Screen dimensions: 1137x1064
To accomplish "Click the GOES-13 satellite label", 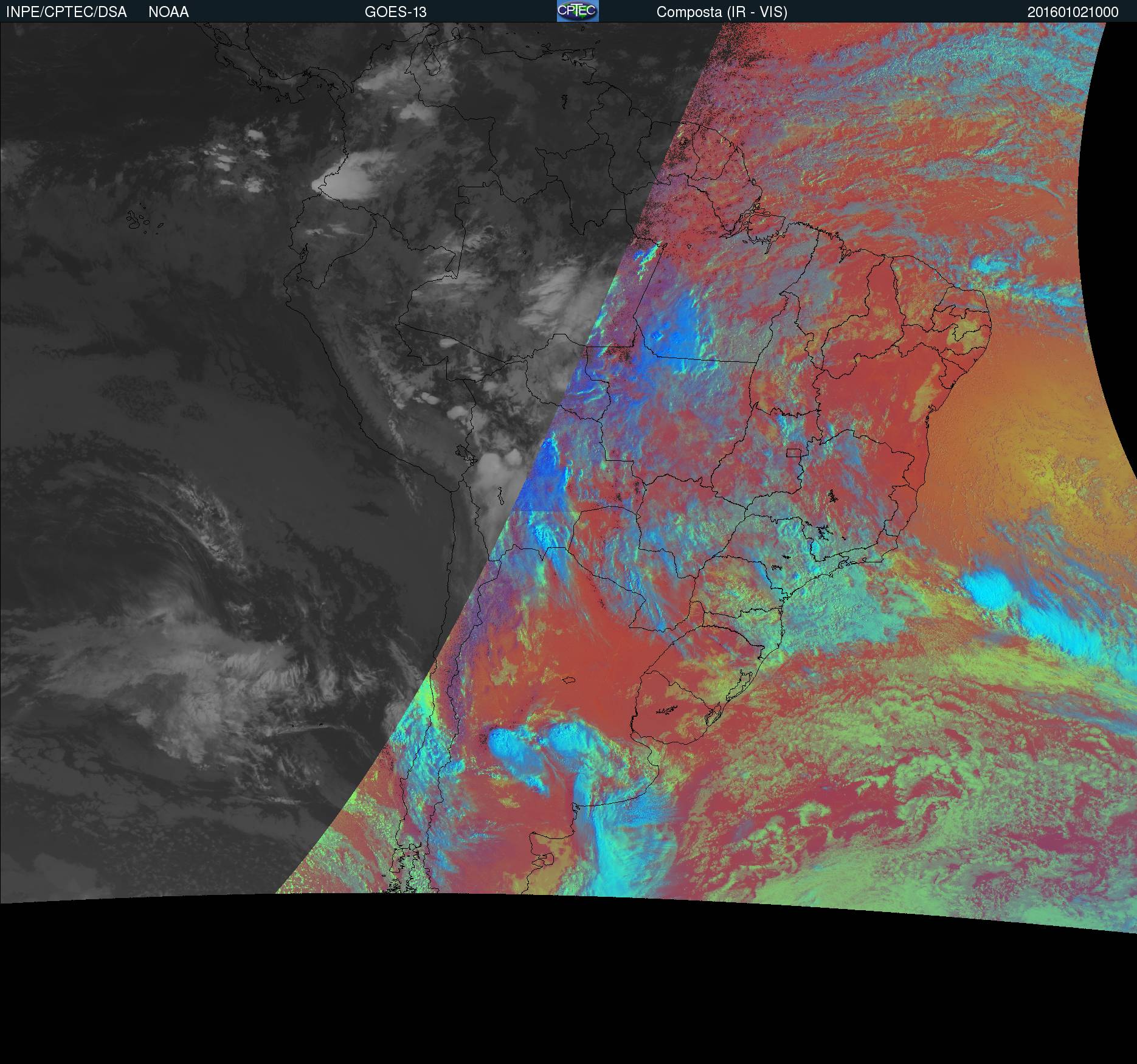I will (395, 12).
